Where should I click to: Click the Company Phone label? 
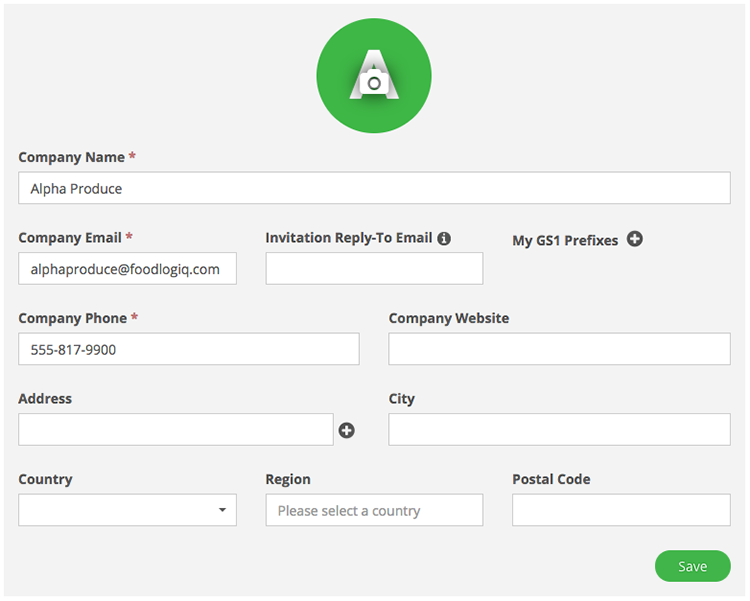pos(73,318)
